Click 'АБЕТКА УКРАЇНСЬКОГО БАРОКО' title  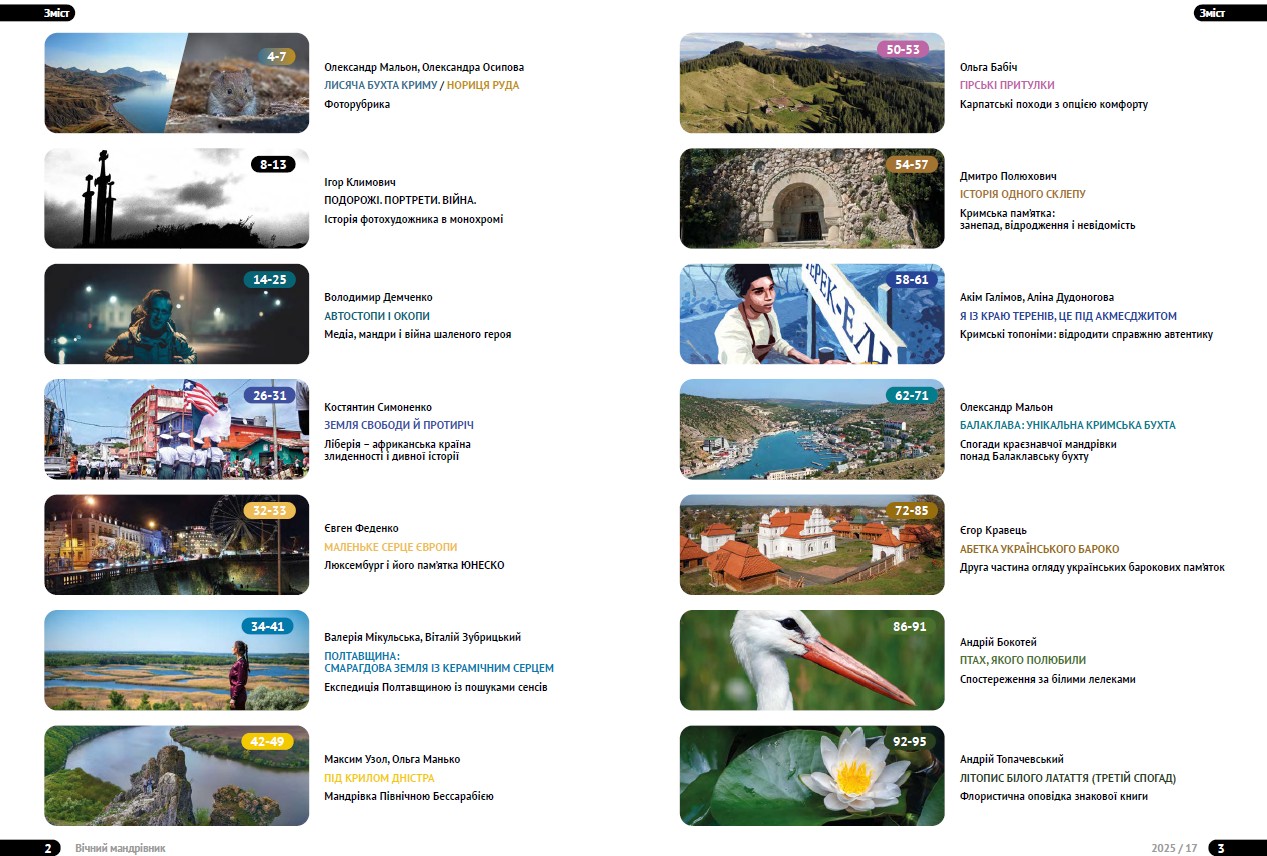(1039, 549)
